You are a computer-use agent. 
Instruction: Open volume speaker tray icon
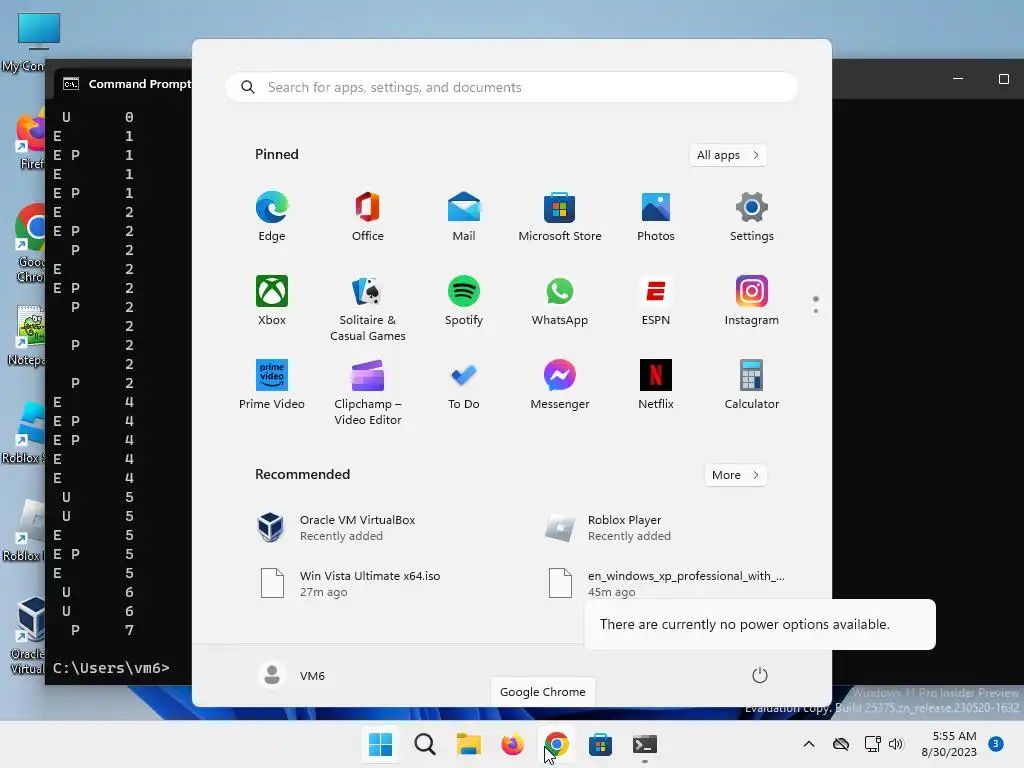click(x=896, y=744)
